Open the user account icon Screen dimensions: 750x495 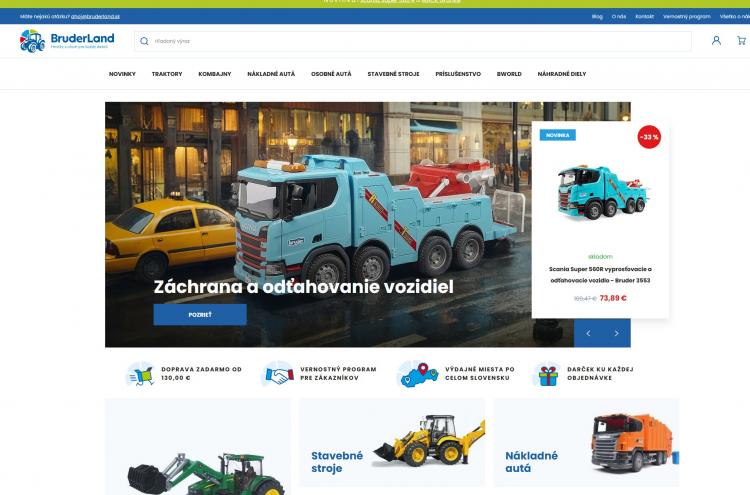pos(716,41)
